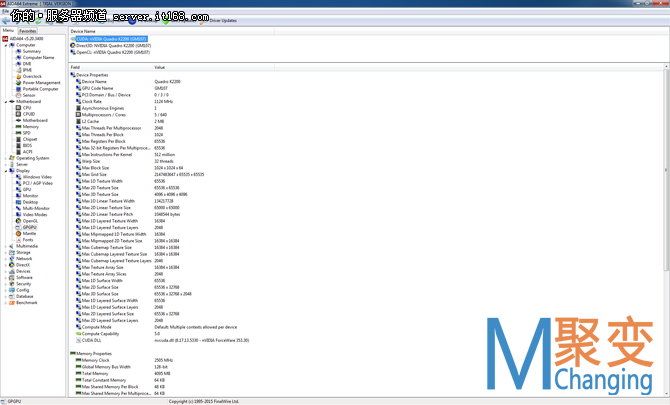This screenshot has height=405, width=670.
Task: Expand the Operating System node arrow
Action: [6, 158]
